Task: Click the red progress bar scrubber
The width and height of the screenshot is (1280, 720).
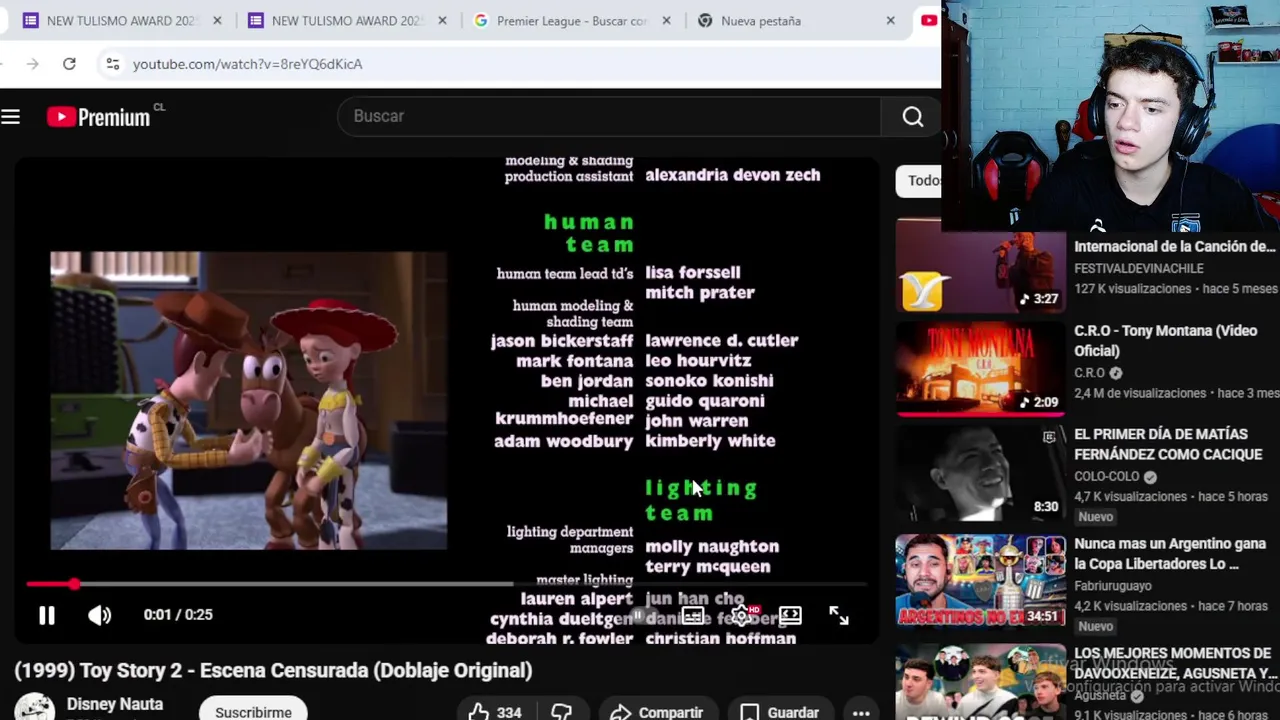Action: 74,584
